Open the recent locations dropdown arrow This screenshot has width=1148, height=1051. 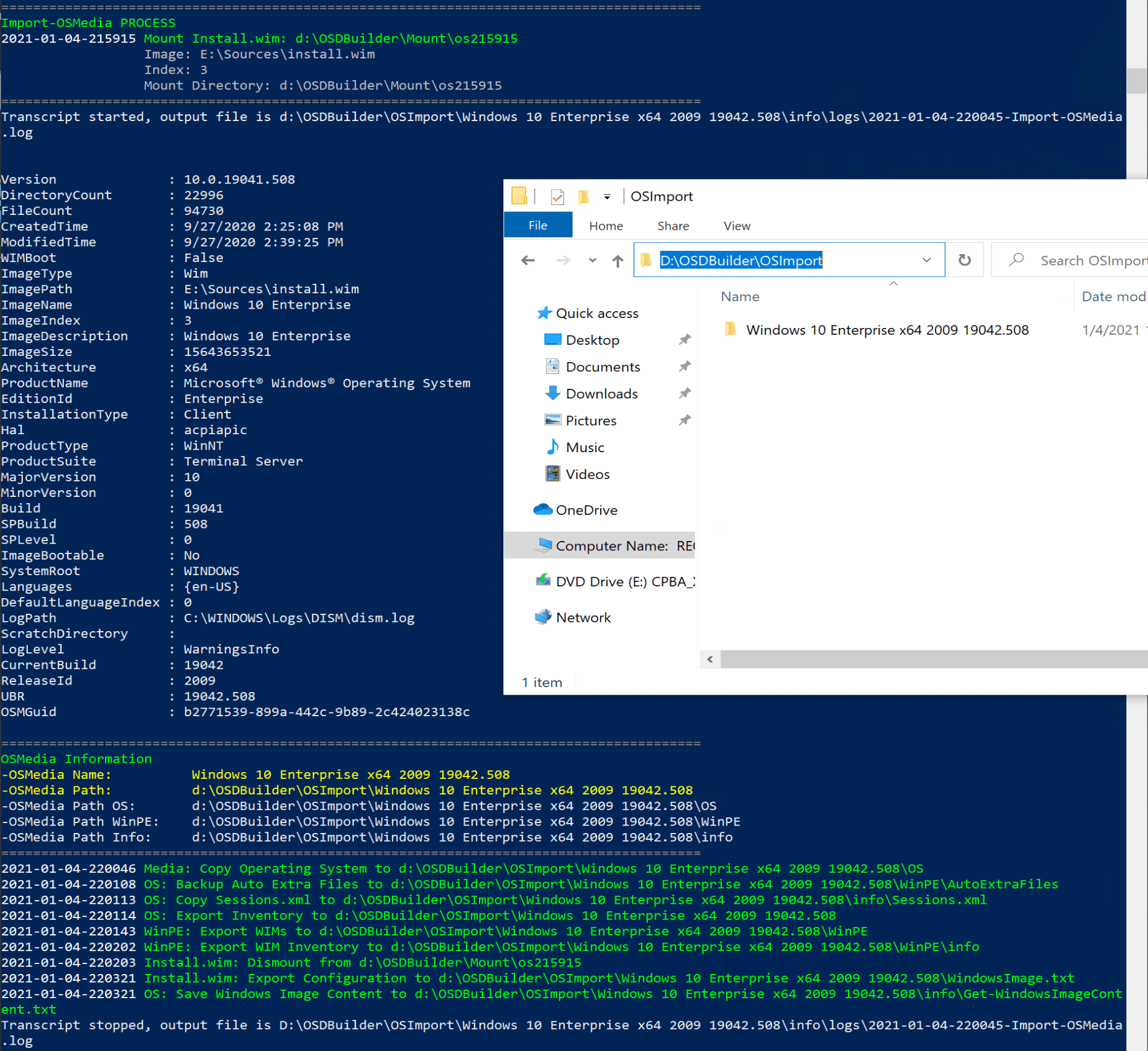tap(591, 260)
